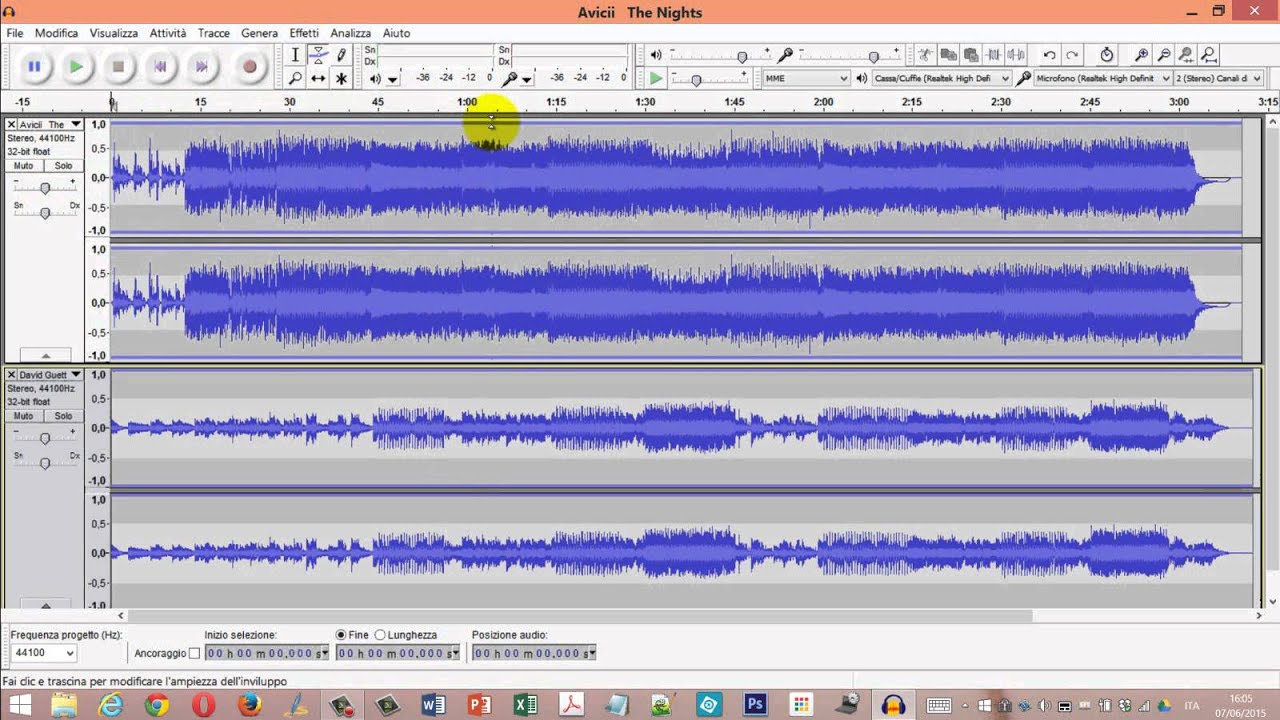The image size is (1280, 720).
Task: Fit selection to window zoom icon
Action: [1186, 55]
